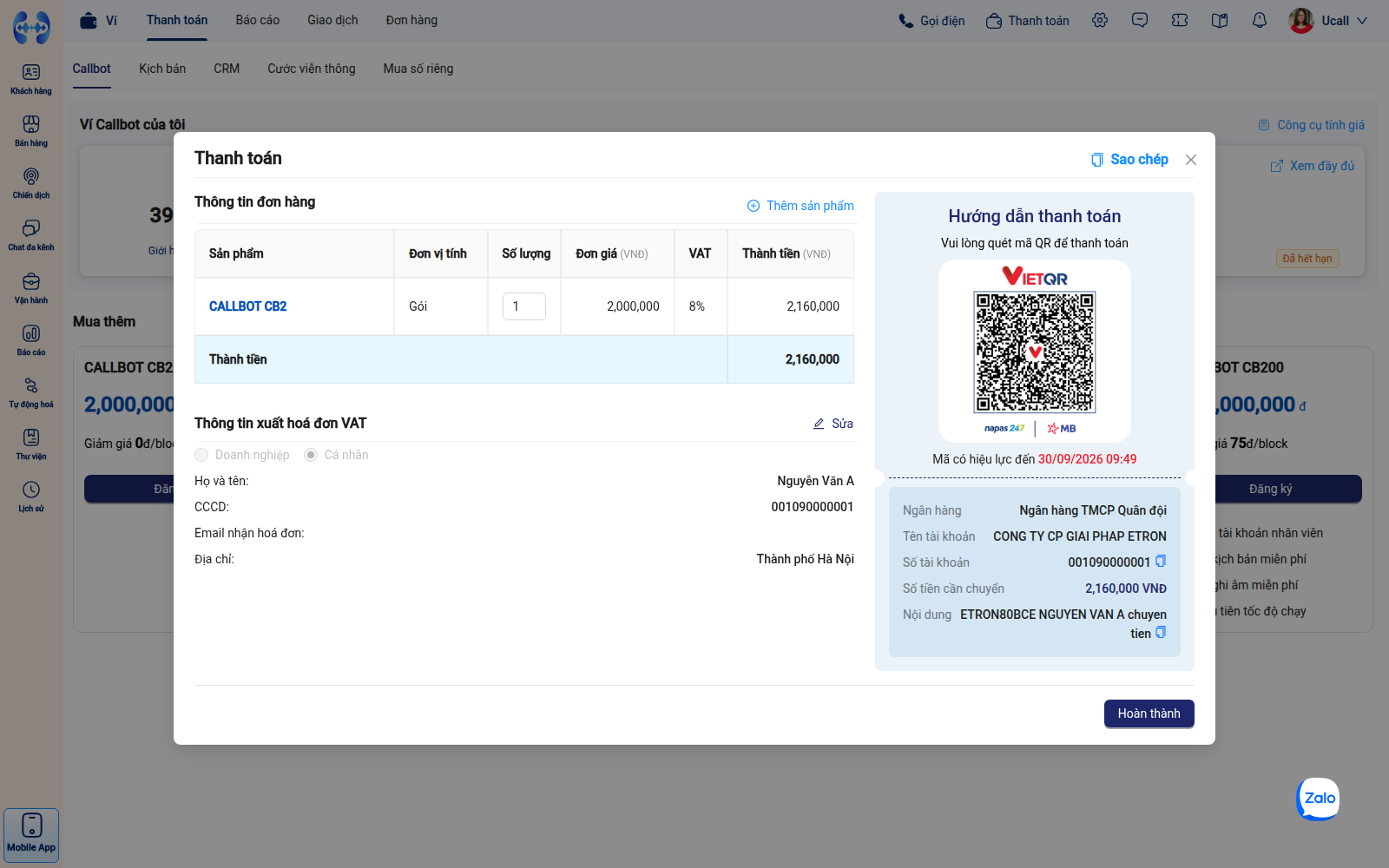Open Công cụ tính giá in the background page
This screenshot has height=868, width=1389.
tap(1312, 125)
